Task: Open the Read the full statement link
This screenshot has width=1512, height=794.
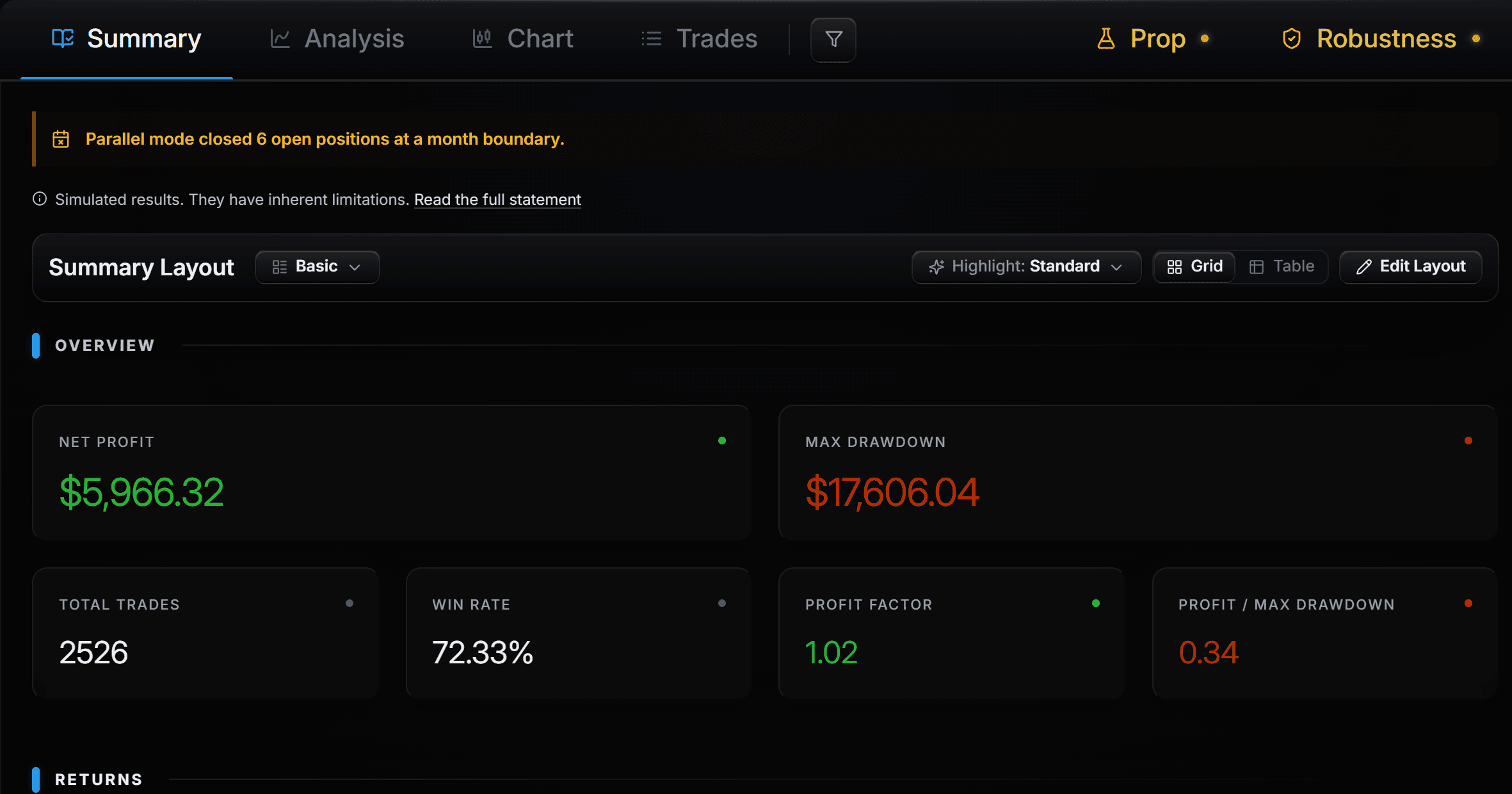Action: pos(497,200)
